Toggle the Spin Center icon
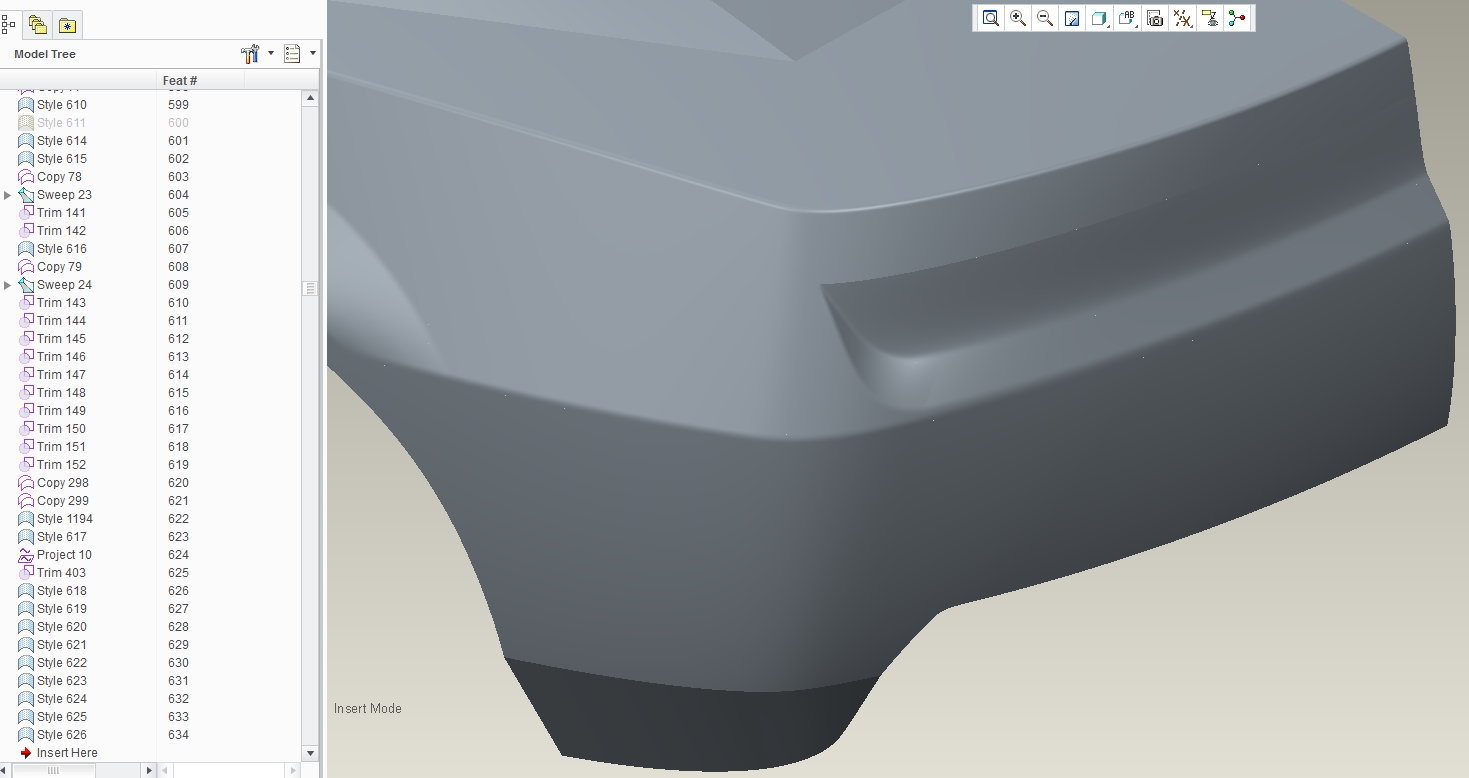The width and height of the screenshot is (1469, 778). click(1237, 18)
